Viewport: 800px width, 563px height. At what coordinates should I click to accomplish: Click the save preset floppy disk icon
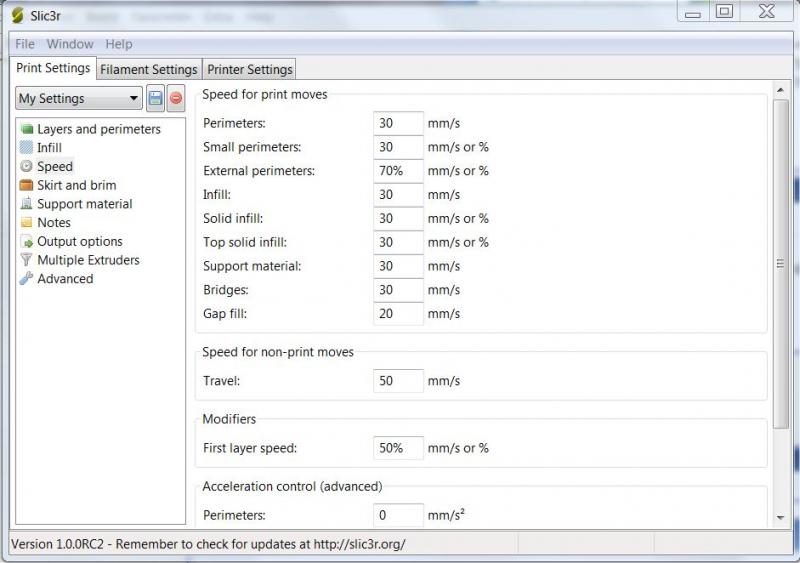coord(155,98)
